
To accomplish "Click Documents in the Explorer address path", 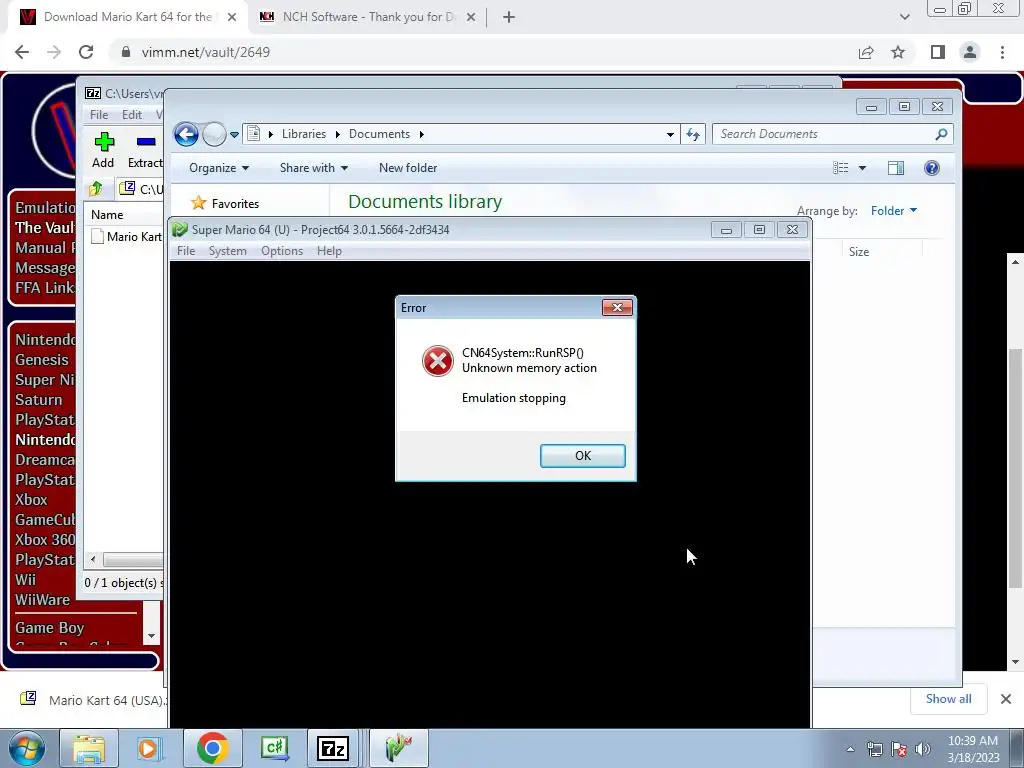I will point(379,134).
